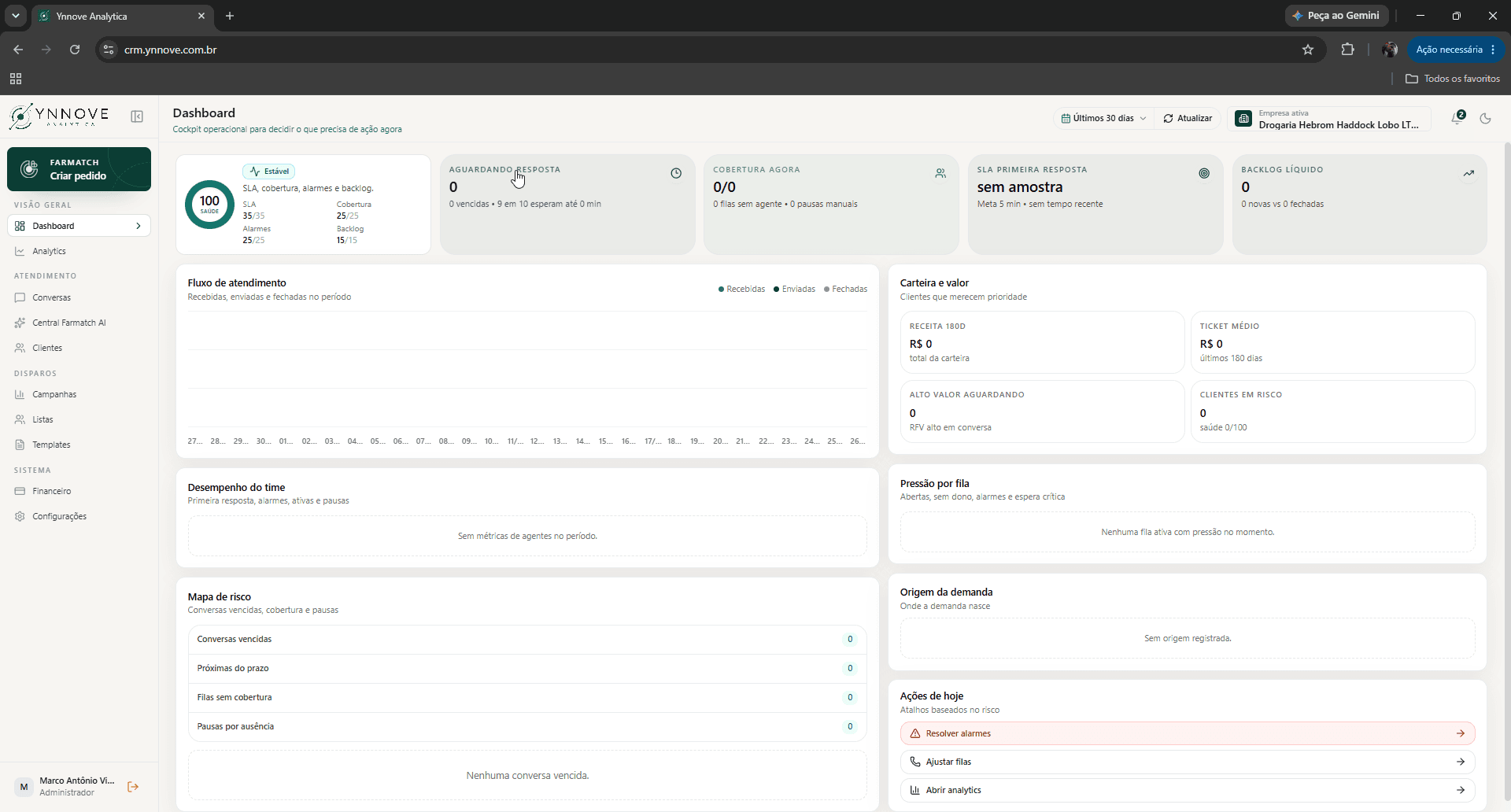
Task: Open the tab search dropdown arrow
Action: [x=15, y=16]
